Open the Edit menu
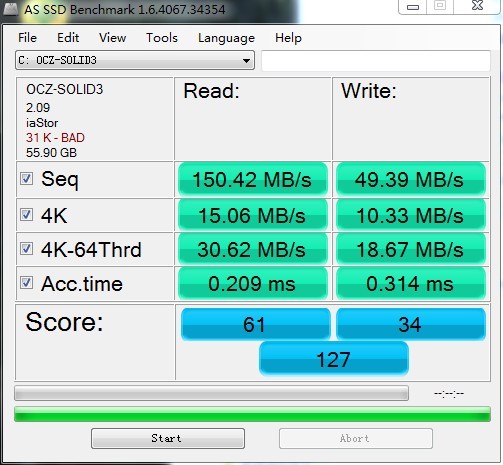Screen dimensions: 503x465 click(68, 38)
